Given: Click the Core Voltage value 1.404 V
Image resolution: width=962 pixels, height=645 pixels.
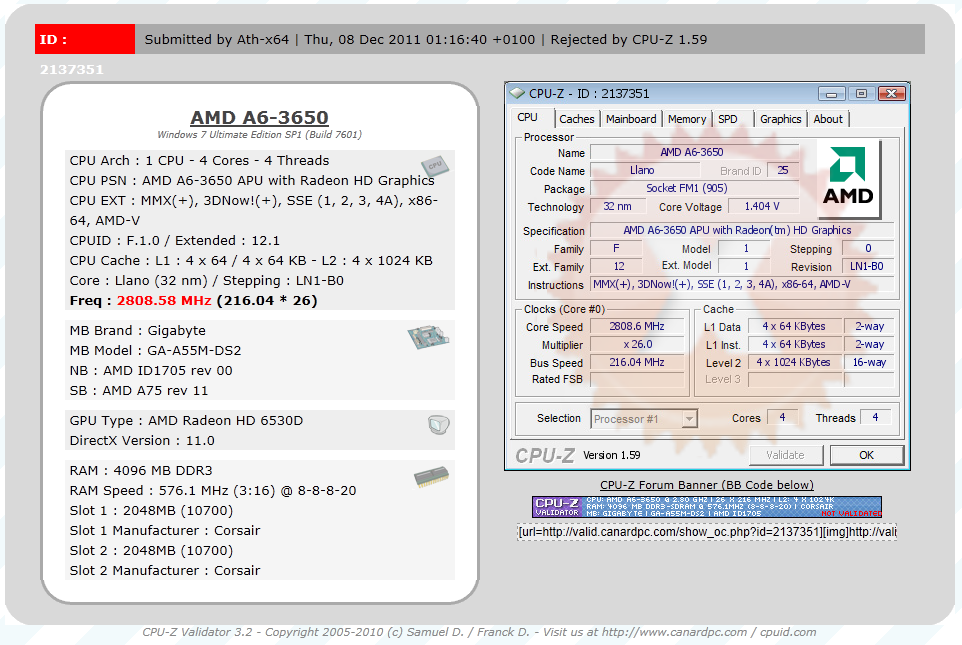Looking at the screenshot, I should 763,206.
